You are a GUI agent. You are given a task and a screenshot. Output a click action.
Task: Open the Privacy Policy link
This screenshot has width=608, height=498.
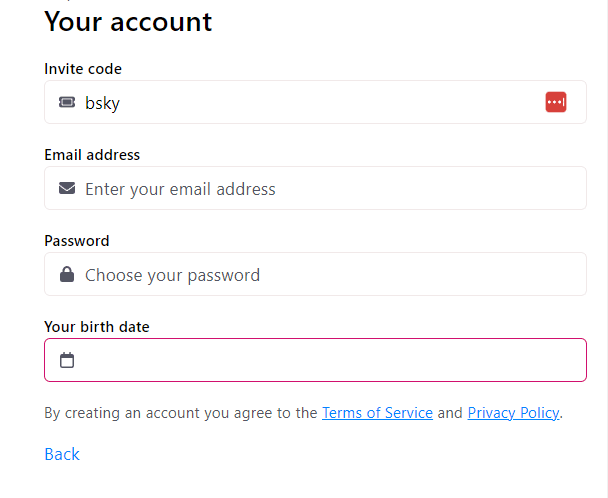click(514, 413)
